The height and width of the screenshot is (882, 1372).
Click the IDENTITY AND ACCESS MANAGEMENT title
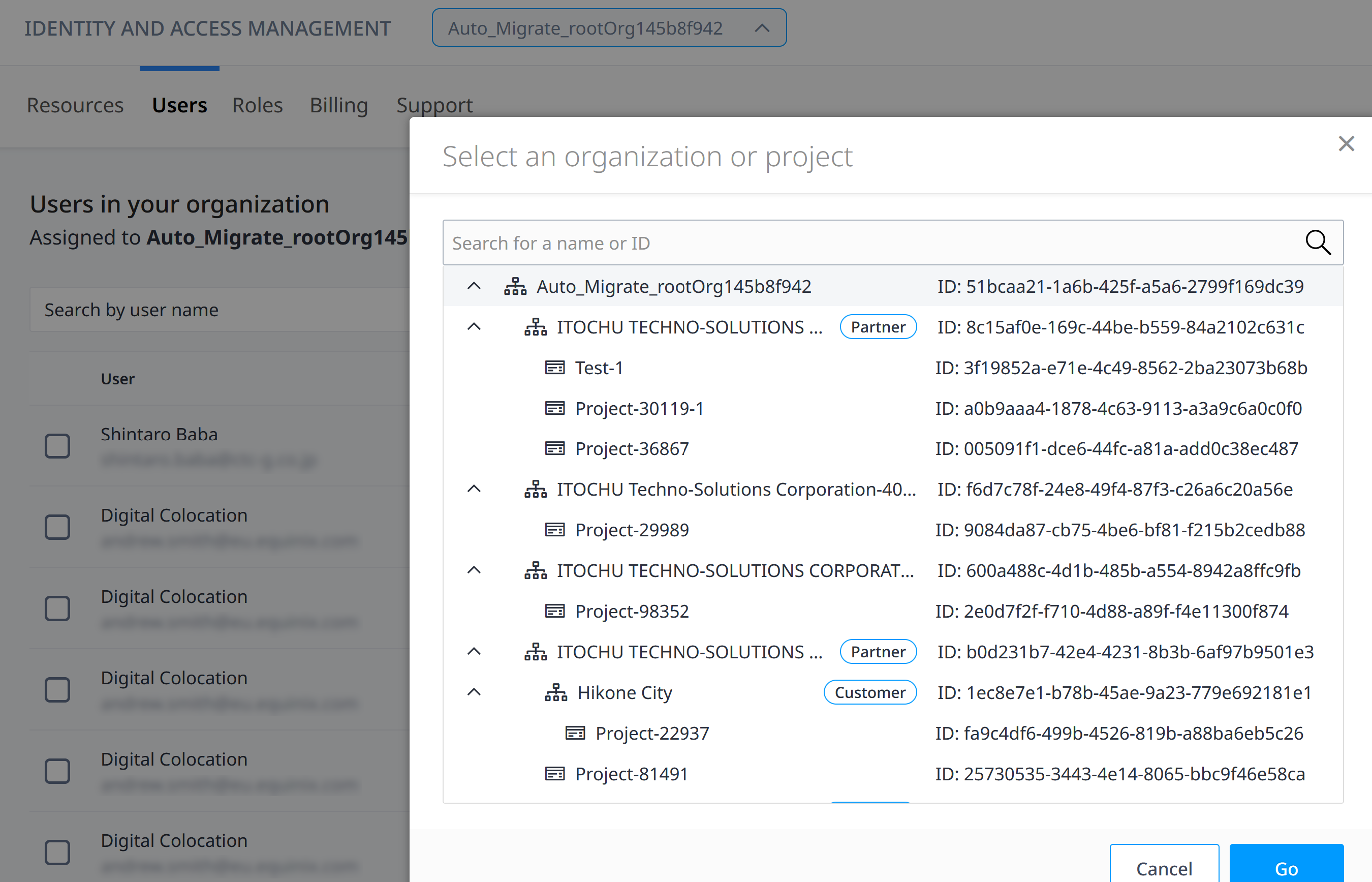(x=207, y=28)
